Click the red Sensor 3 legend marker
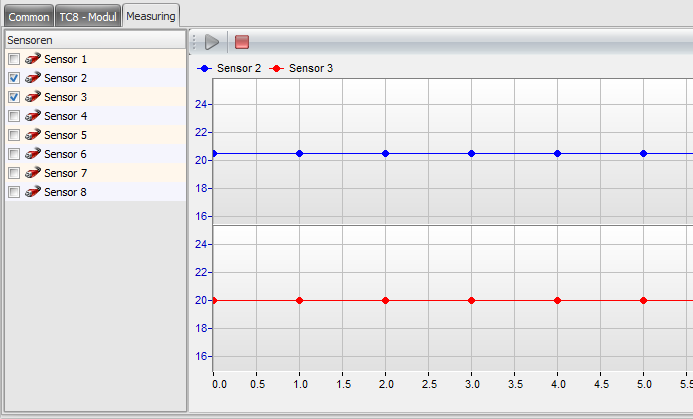 [277, 69]
